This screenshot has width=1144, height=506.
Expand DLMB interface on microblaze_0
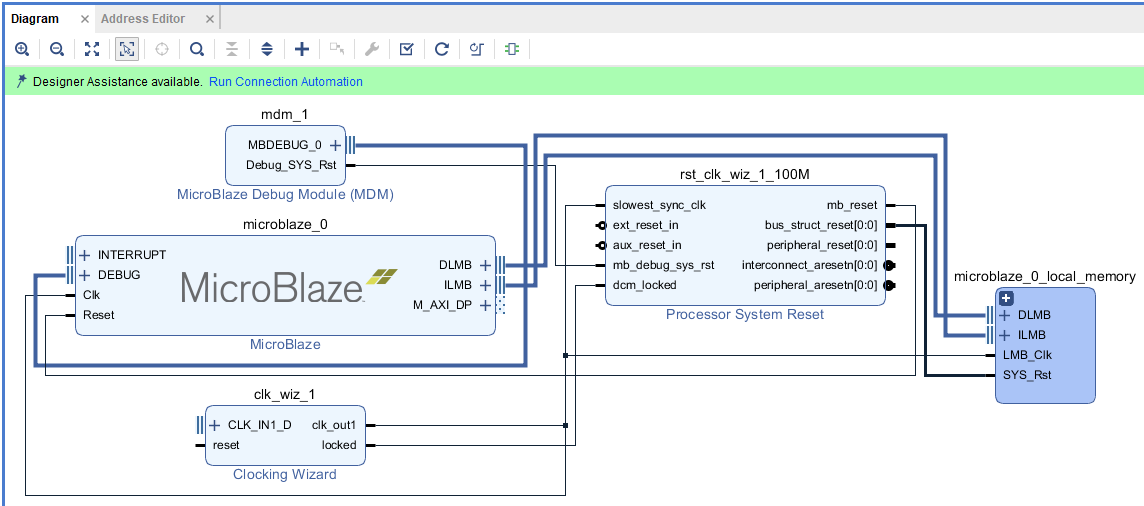point(484,265)
